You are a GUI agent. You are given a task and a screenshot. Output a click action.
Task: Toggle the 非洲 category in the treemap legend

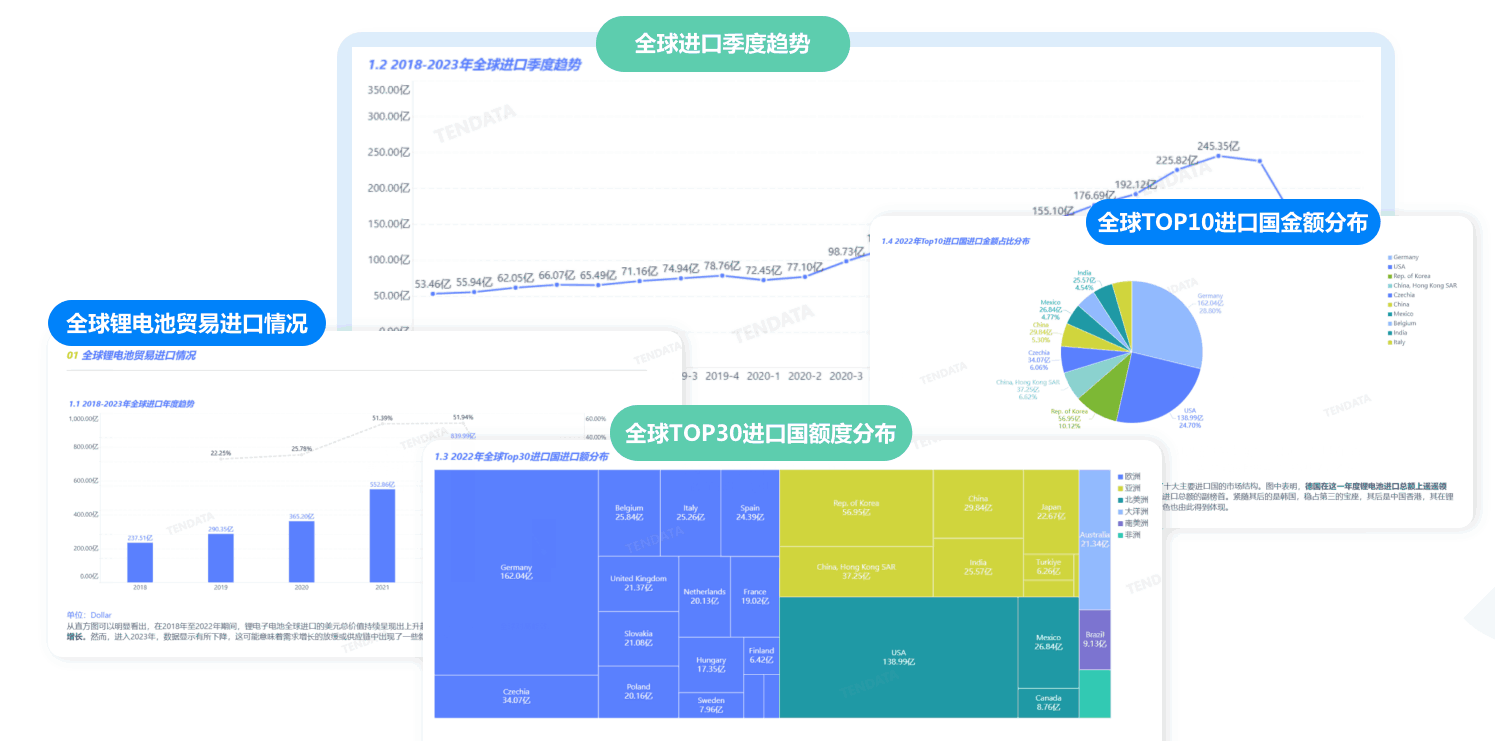1120,535
